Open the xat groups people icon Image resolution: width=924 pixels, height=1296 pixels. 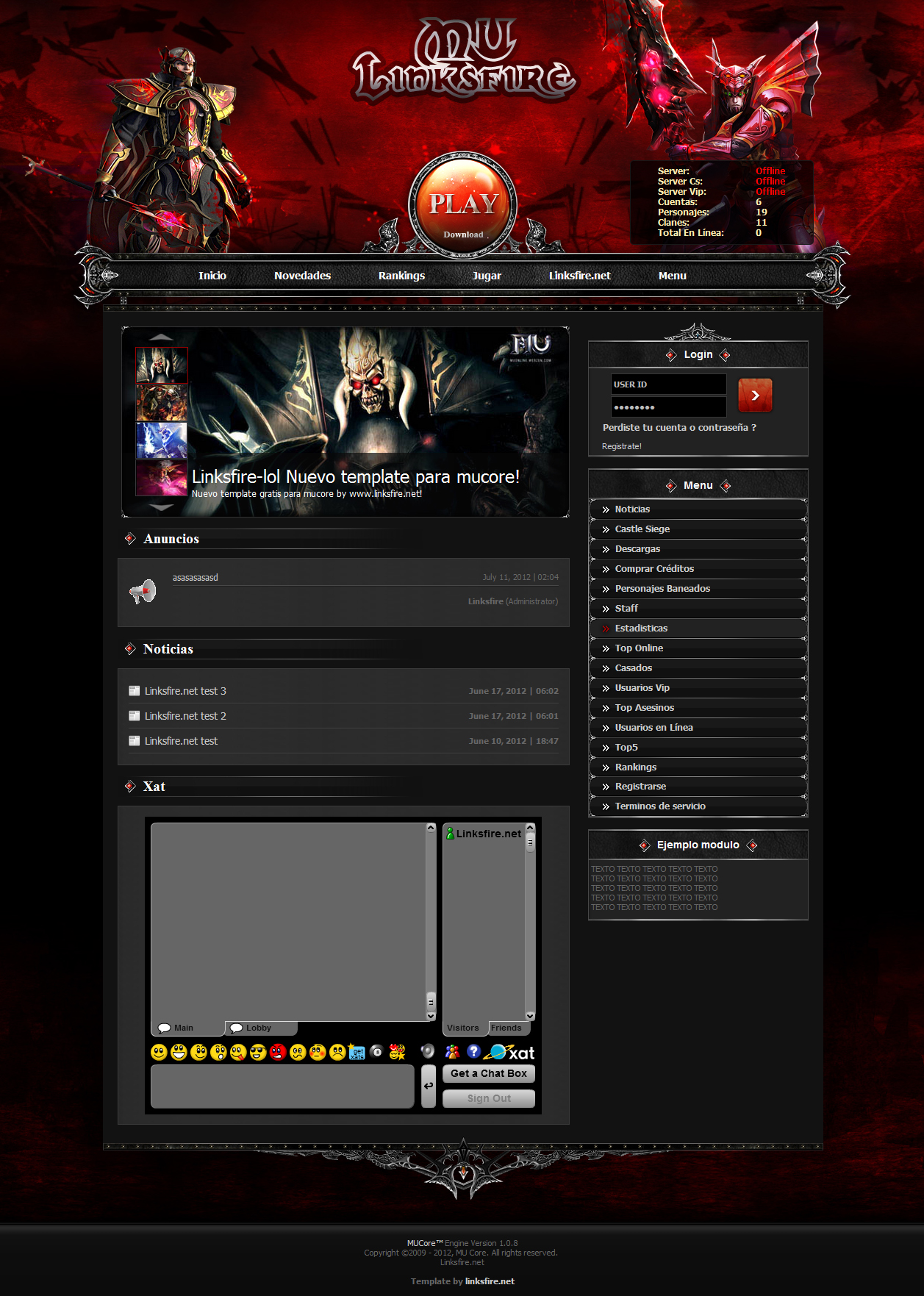click(453, 1051)
